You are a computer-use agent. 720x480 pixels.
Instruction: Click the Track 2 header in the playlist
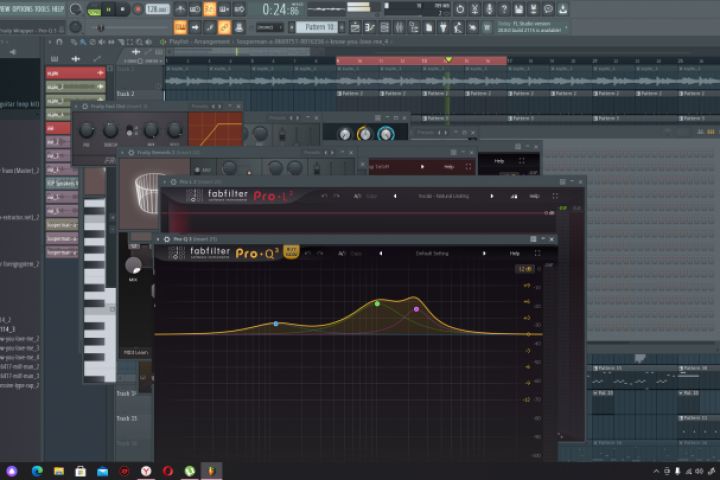126,94
